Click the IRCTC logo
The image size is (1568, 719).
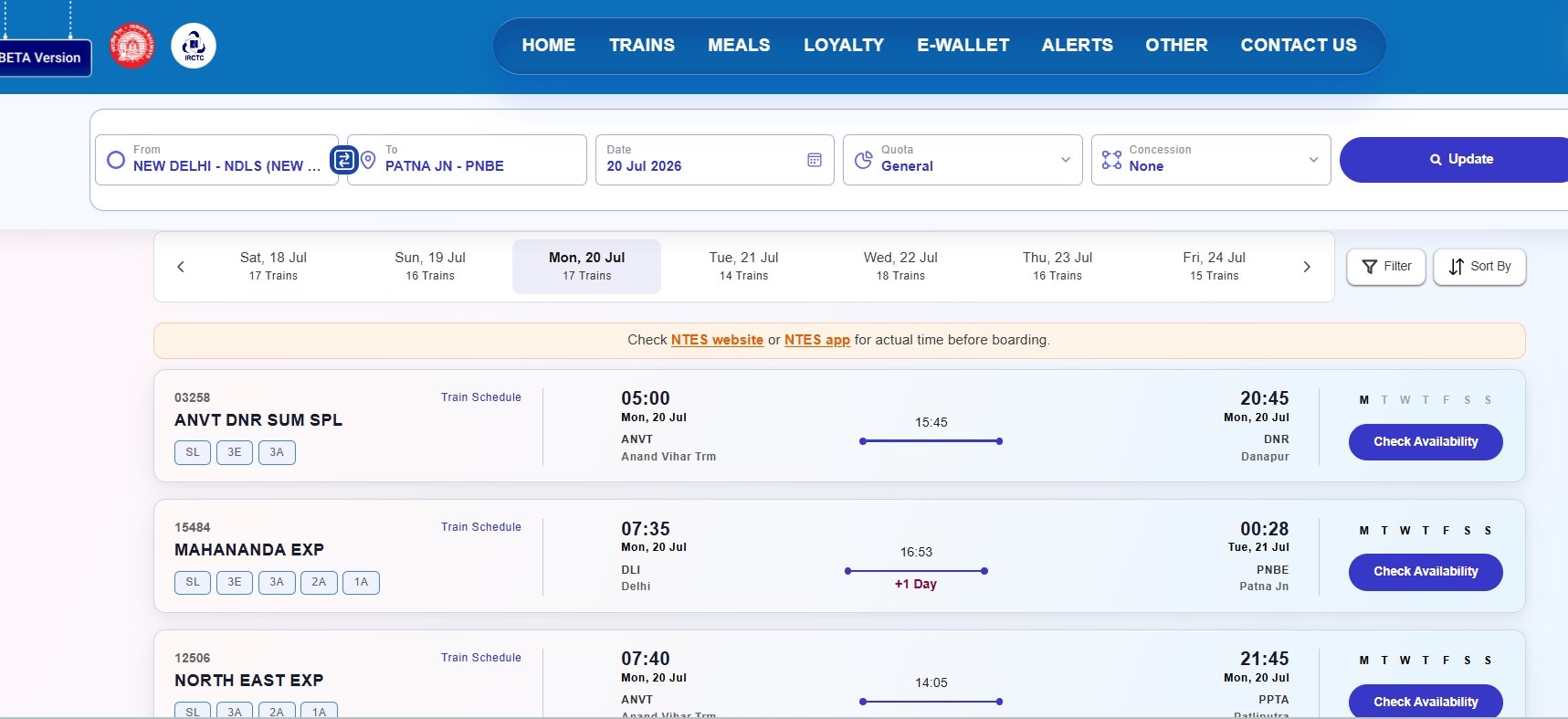pos(194,46)
